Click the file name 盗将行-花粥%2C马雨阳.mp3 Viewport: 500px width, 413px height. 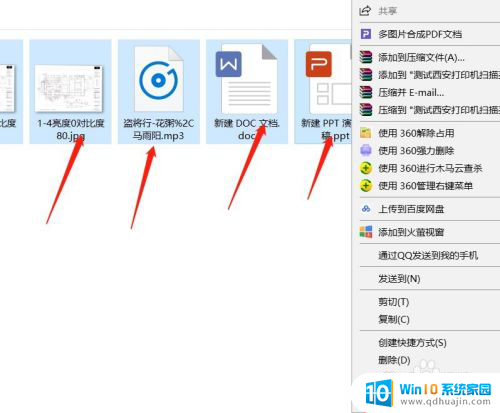pos(159,129)
